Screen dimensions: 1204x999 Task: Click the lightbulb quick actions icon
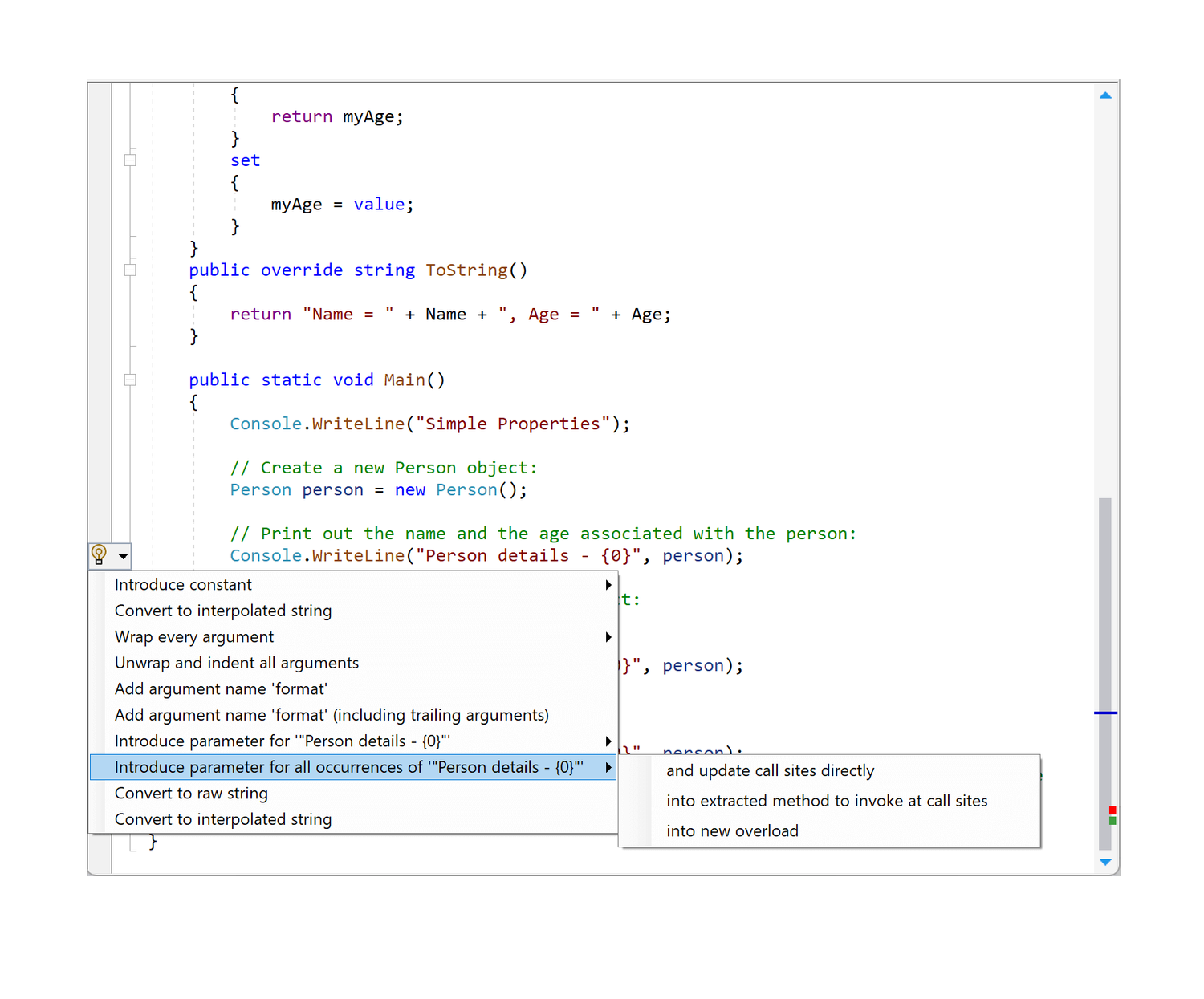tap(99, 554)
